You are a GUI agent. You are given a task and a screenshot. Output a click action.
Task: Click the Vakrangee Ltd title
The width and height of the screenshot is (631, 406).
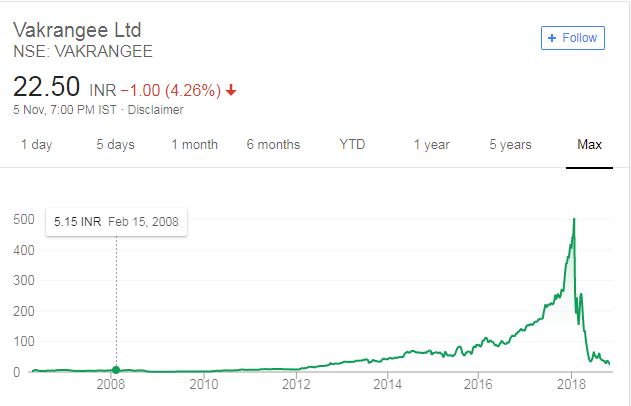pos(81,30)
